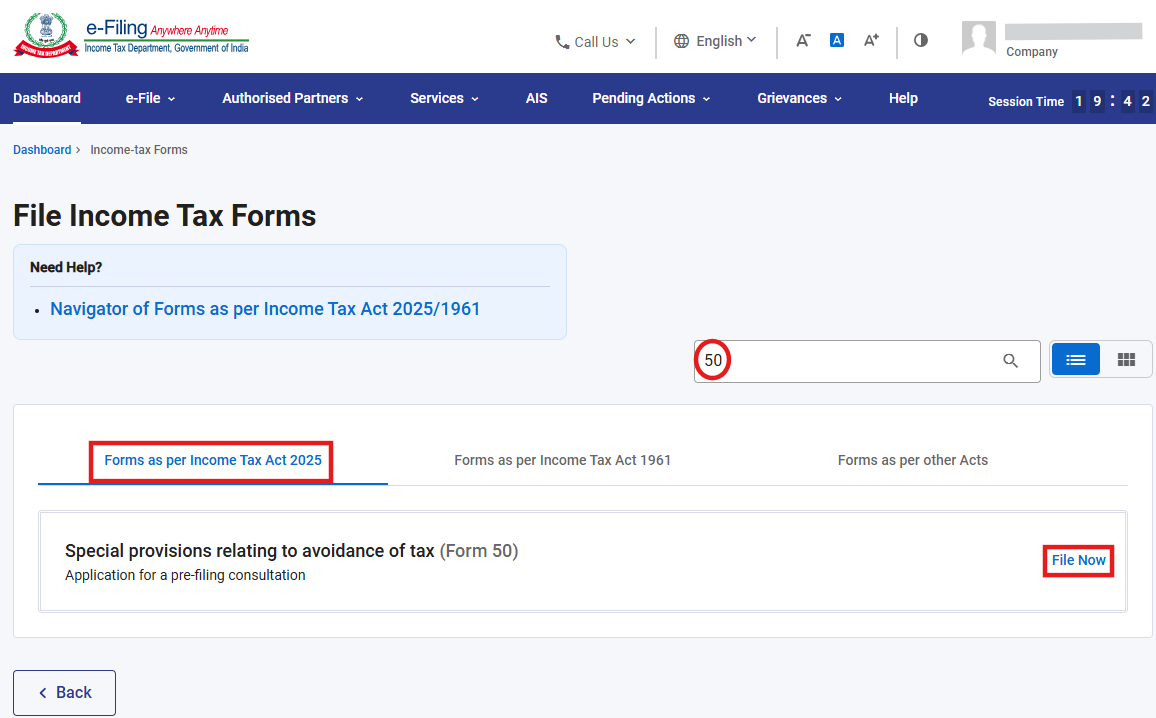The width and height of the screenshot is (1156, 718).
Task: Decrease font size with A- icon
Action: (x=803, y=41)
